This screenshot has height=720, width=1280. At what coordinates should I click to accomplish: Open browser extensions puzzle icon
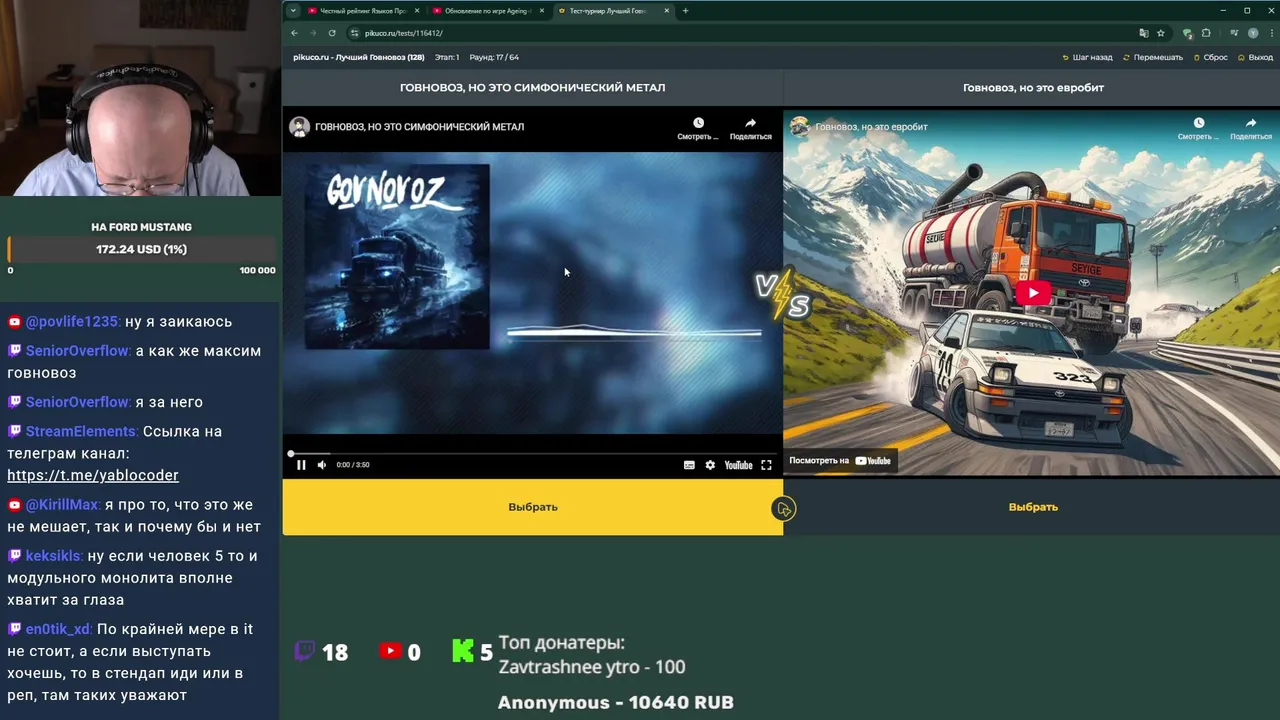[x=1205, y=33]
